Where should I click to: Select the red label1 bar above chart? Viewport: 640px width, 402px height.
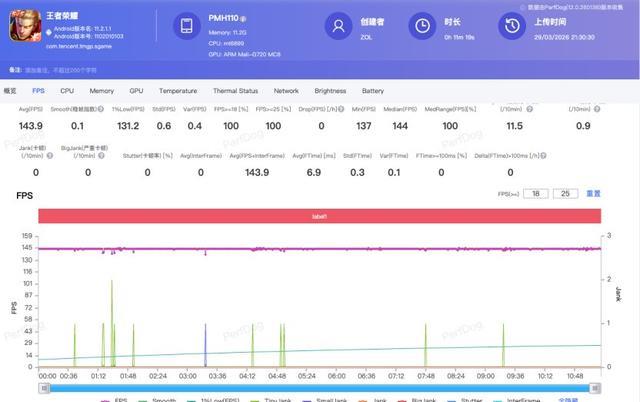tap(319, 216)
